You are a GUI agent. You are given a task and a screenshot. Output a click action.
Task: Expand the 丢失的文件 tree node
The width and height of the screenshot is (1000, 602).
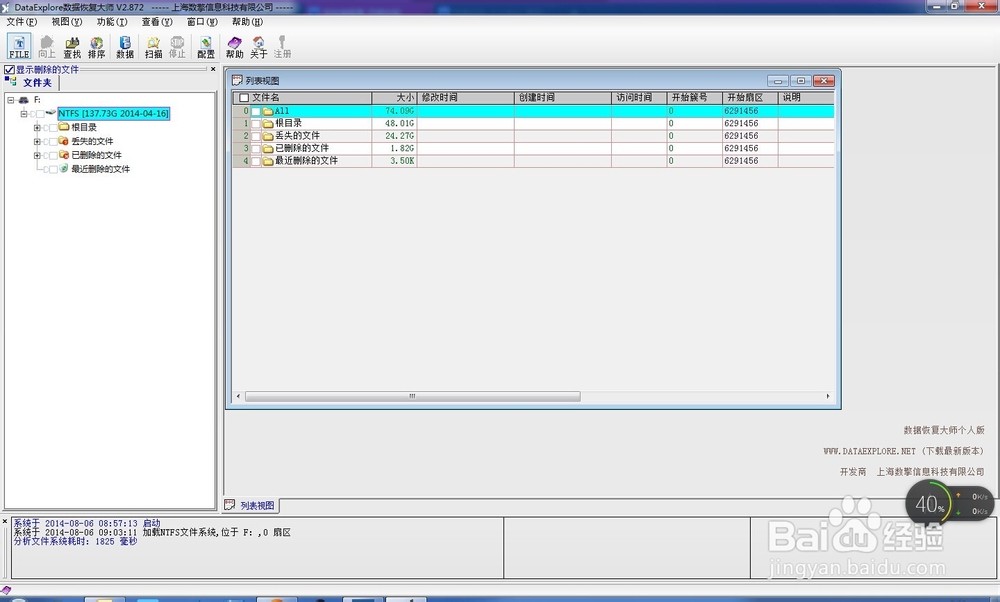pos(37,142)
